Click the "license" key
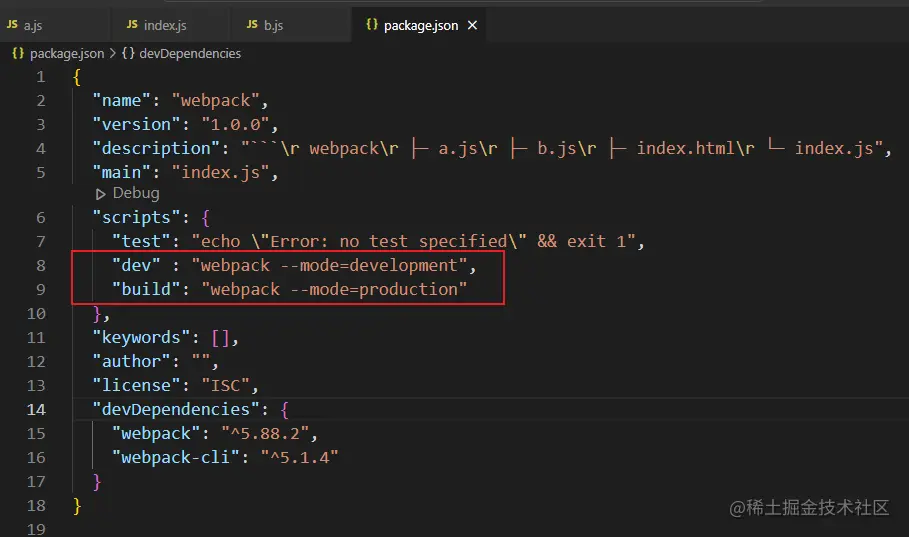909x537 pixels. 137,386
